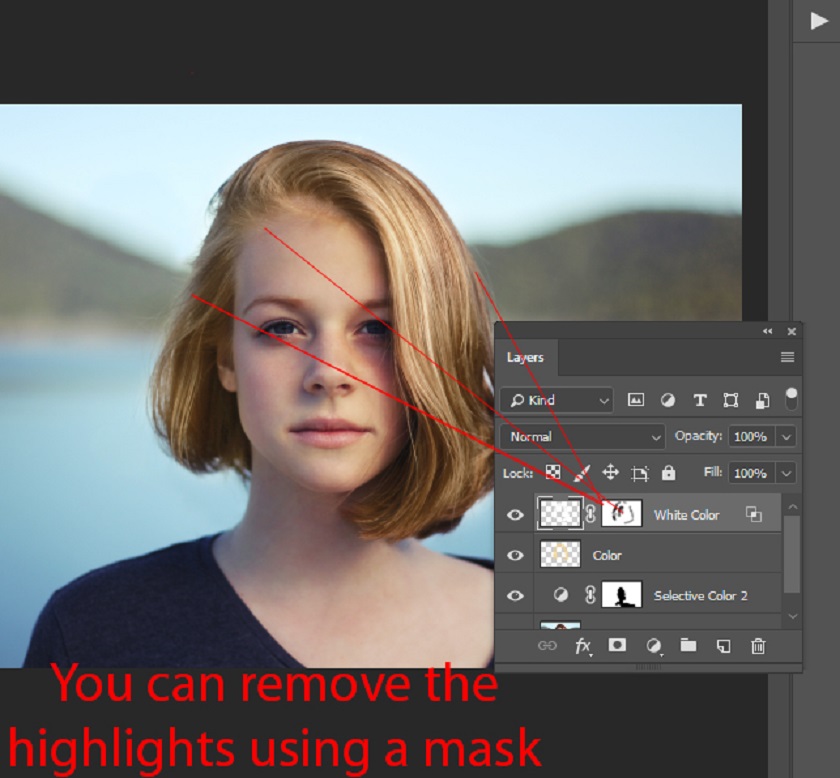Click the layer style fx icon
840x778 pixels.
[x=583, y=646]
